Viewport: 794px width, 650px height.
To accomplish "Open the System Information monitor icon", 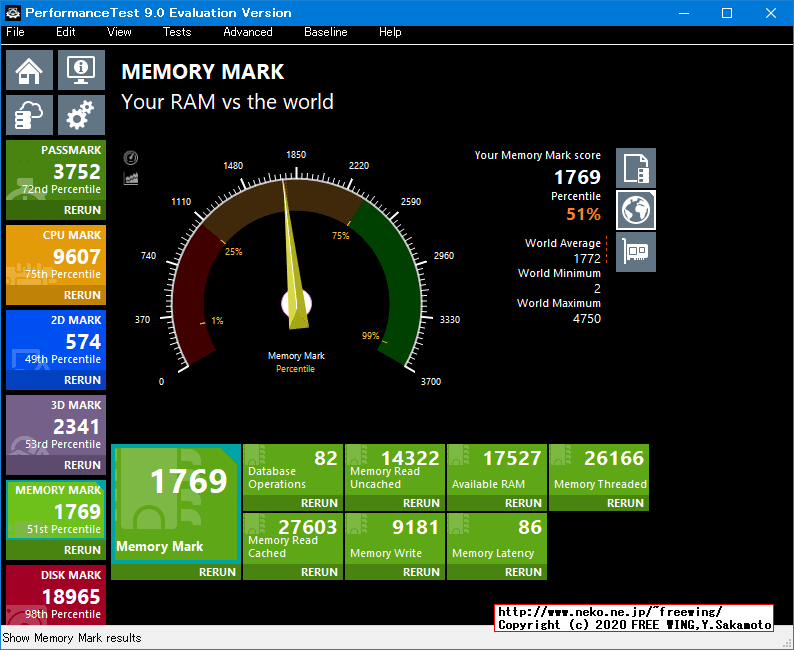I will click(x=81, y=70).
